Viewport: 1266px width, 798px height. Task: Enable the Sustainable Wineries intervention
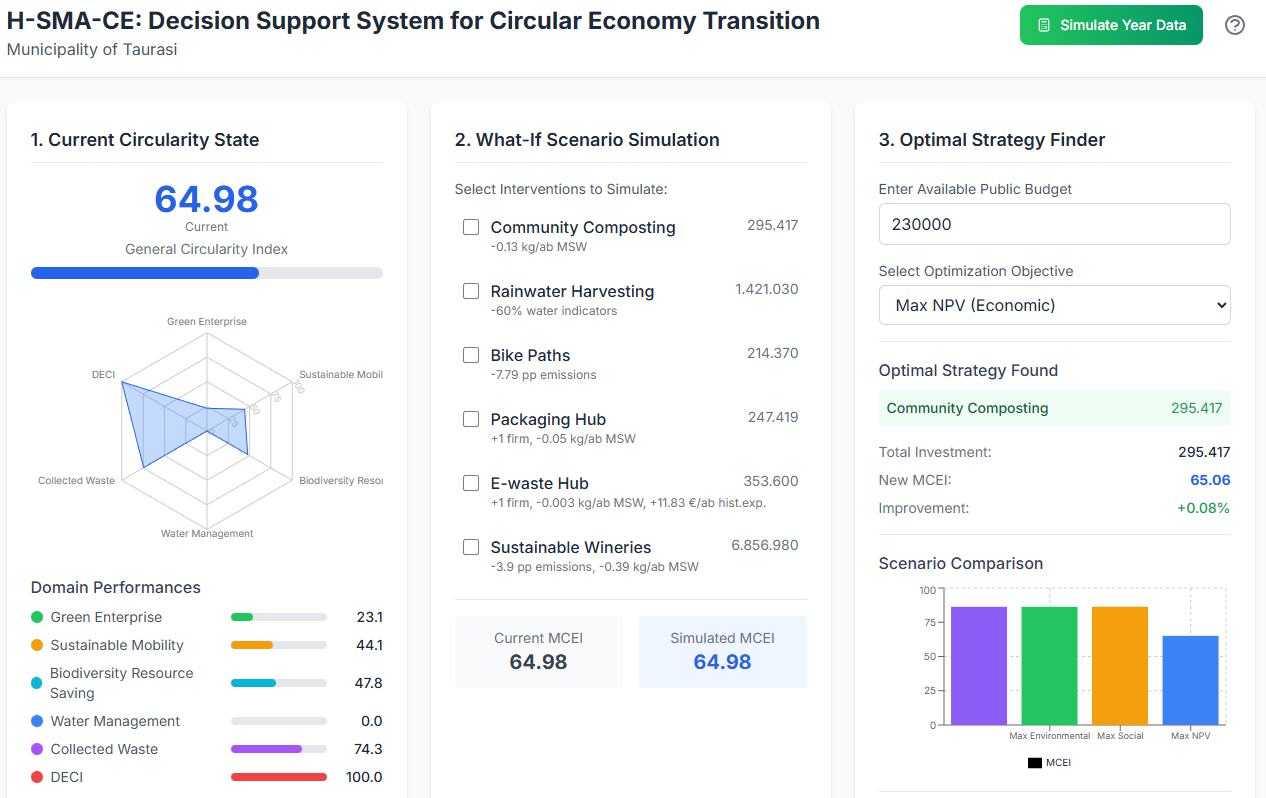click(471, 547)
